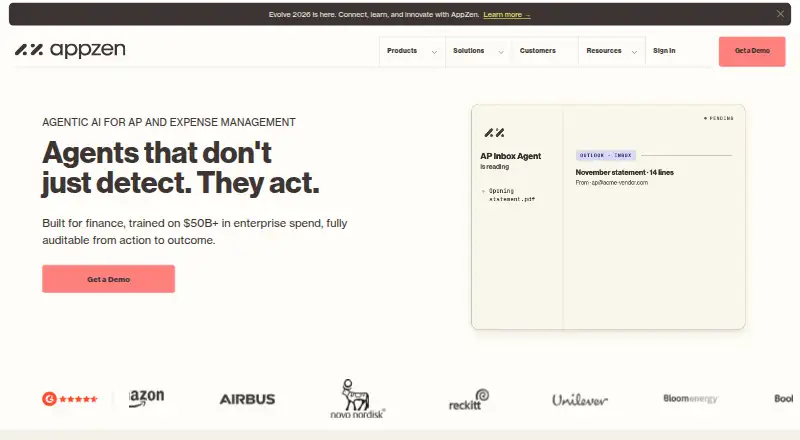Click the Novo Nordisk logo

coord(357,399)
